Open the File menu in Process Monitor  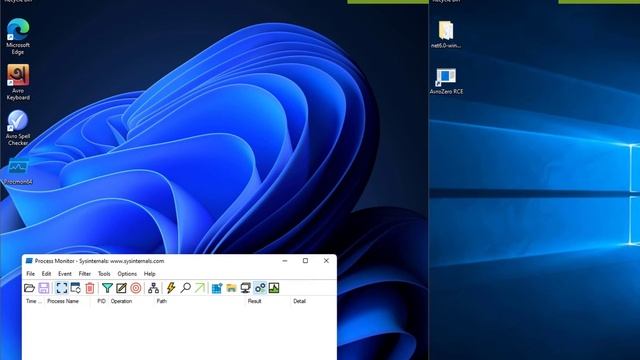[31, 273]
